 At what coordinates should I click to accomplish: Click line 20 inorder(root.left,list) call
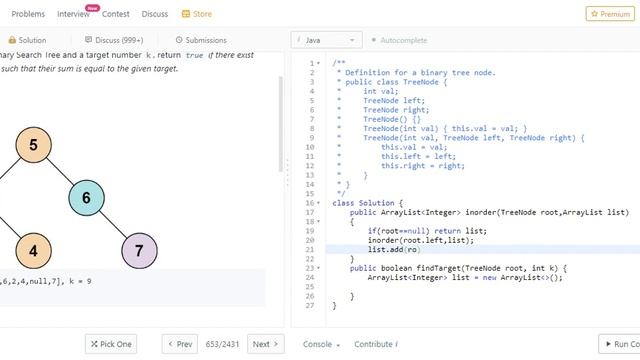pyautogui.click(x=421, y=240)
